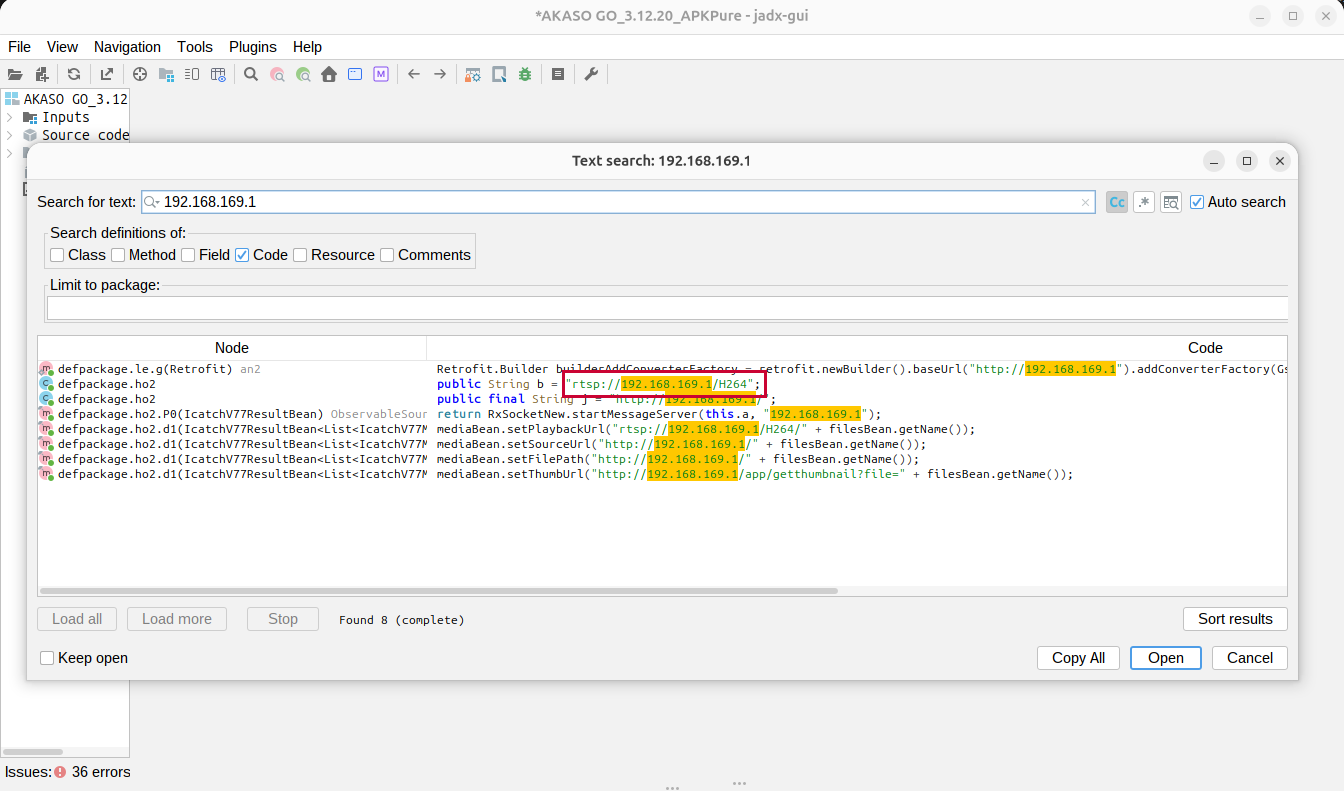1344x791 pixels.
Task: Click the reload files toolbar icon
Action: click(74, 74)
